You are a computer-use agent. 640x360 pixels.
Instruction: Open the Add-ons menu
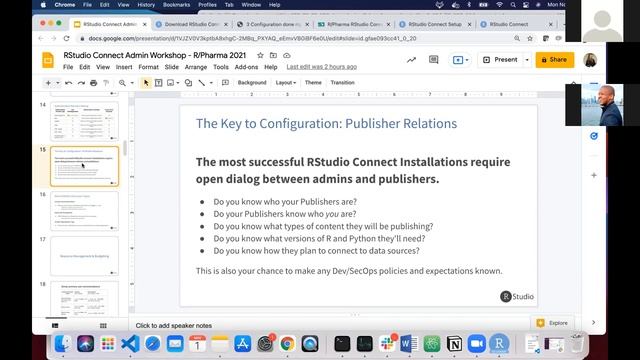click(246, 67)
